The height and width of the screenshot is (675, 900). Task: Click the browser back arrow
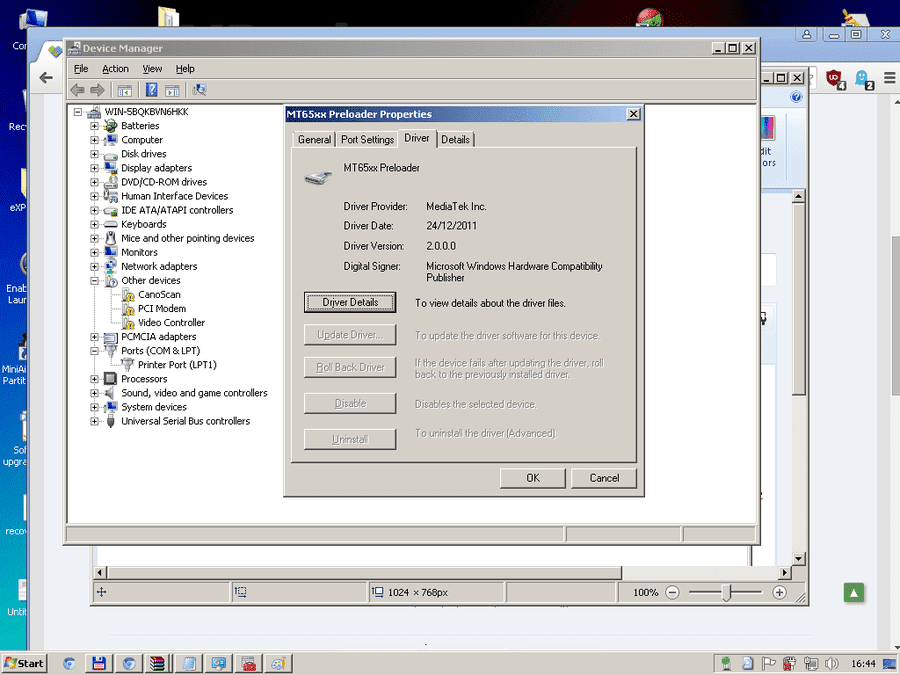point(46,77)
